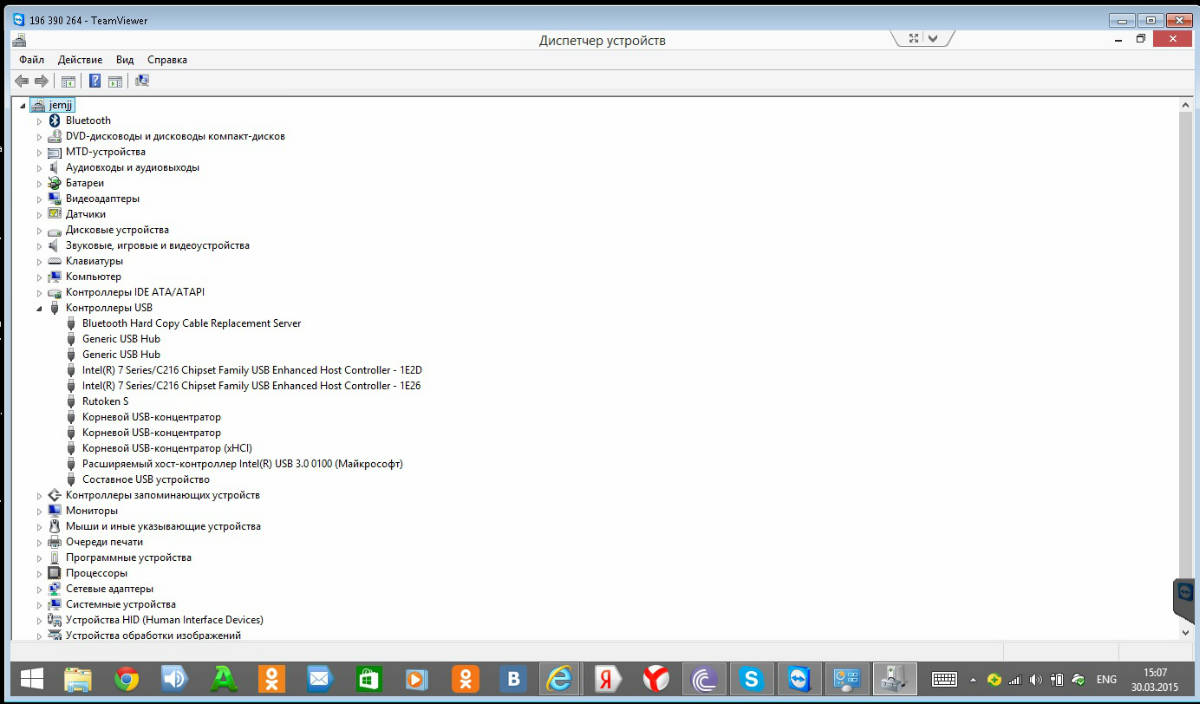Image resolution: width=1200 pixels, height=704 pixels.
Task: Open Skype from the taskbar
Action: (x=750, y=679)
